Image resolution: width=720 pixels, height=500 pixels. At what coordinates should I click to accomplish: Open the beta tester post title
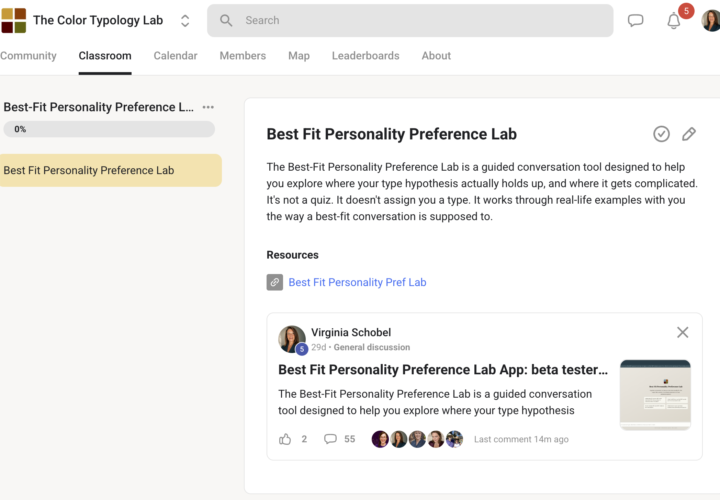click(x=443, y=370)
